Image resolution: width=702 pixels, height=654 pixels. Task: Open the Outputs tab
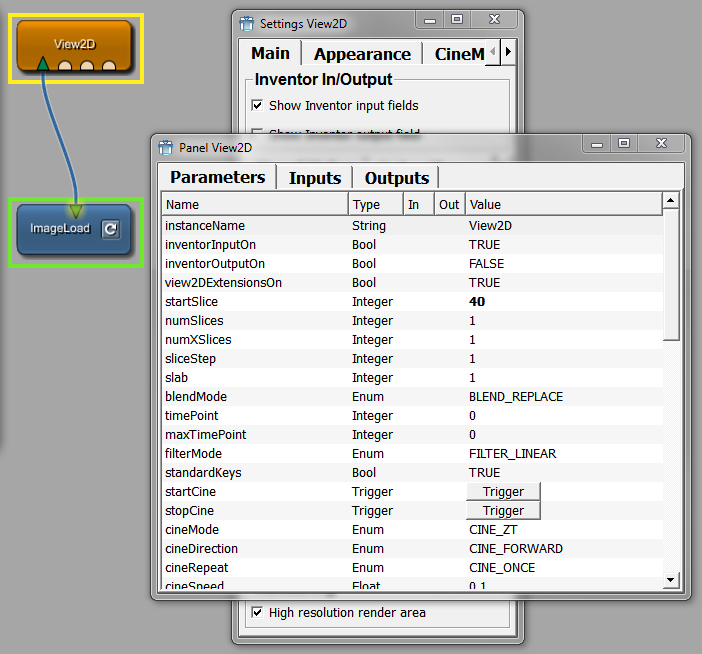[396, 178]
